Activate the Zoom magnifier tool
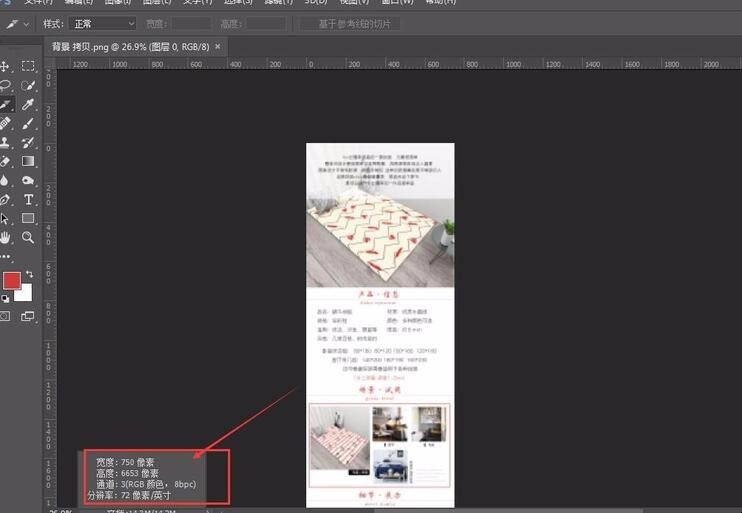The width and height of the screenshot is (742, 513). 28,237
